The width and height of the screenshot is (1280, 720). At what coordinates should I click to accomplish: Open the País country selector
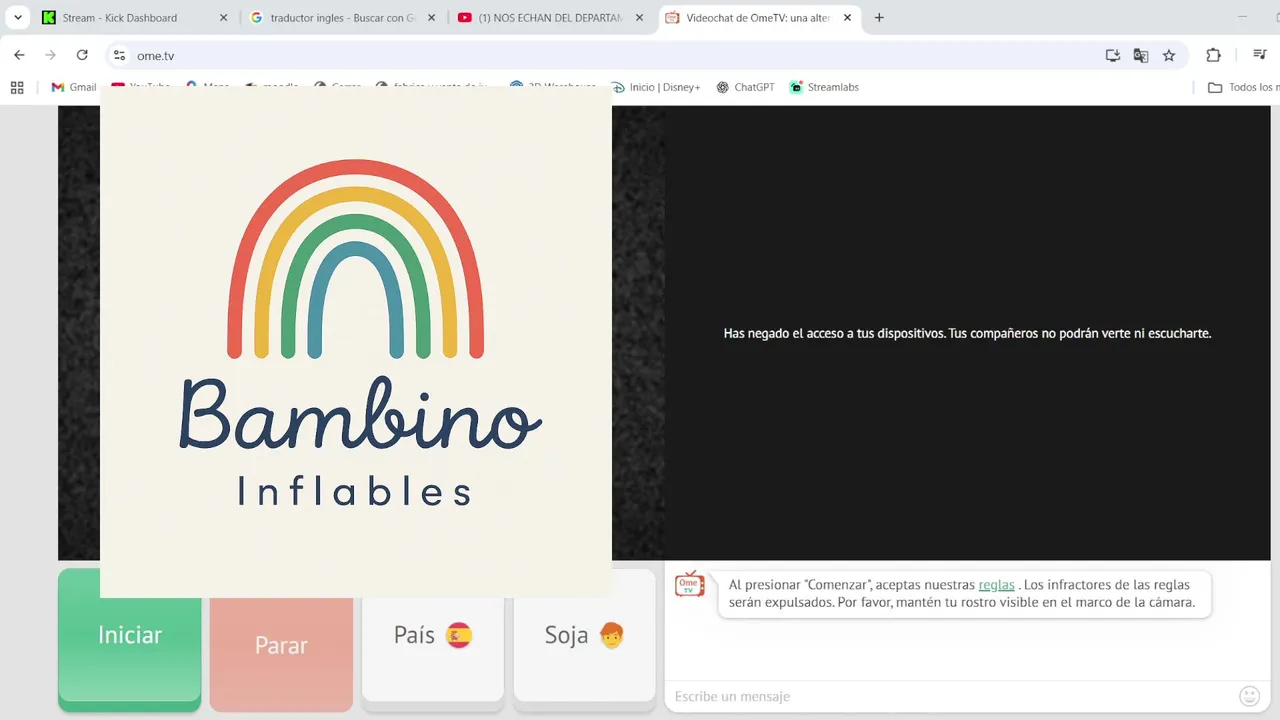click(432, 635)
